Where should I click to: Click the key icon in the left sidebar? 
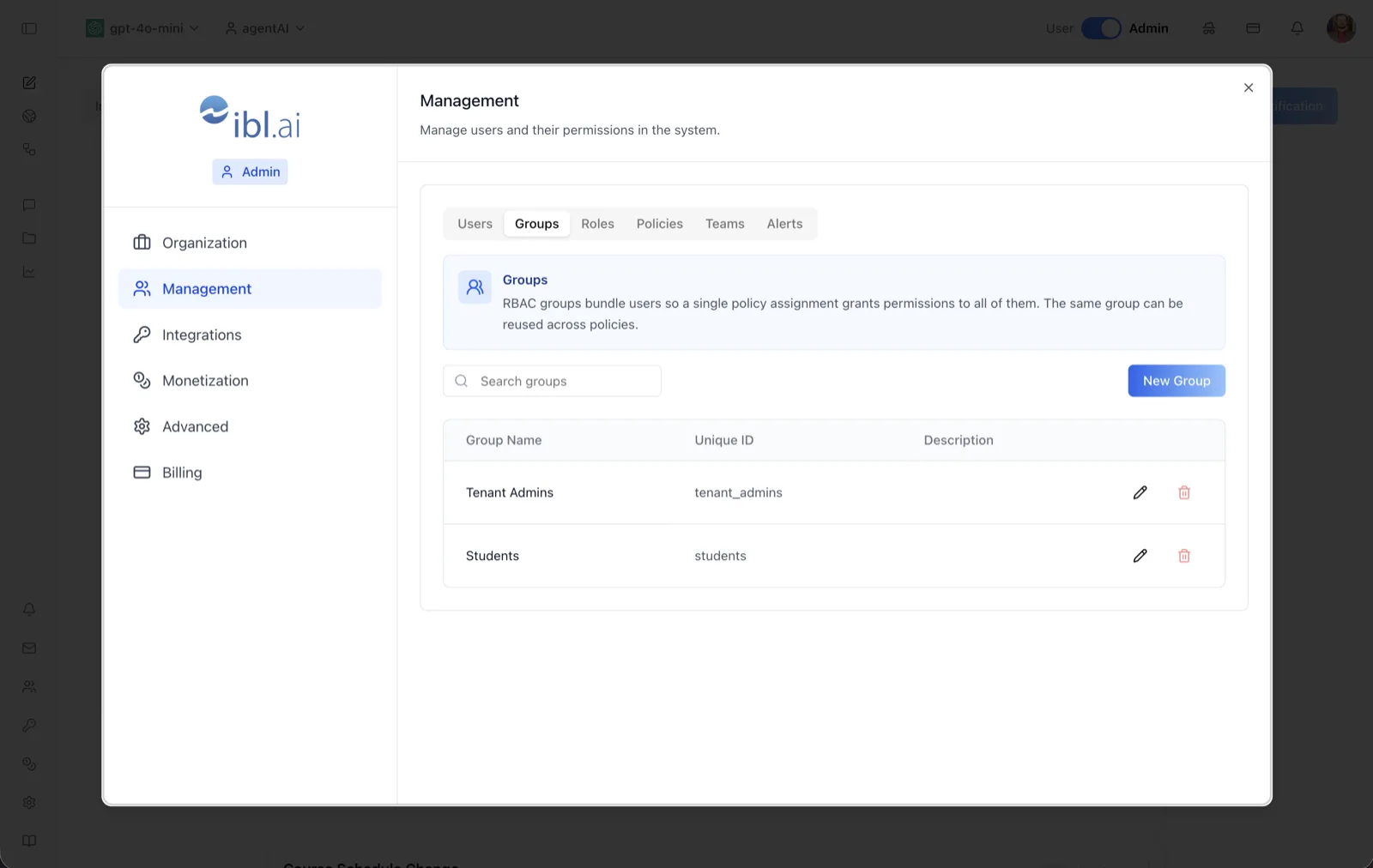29,726
